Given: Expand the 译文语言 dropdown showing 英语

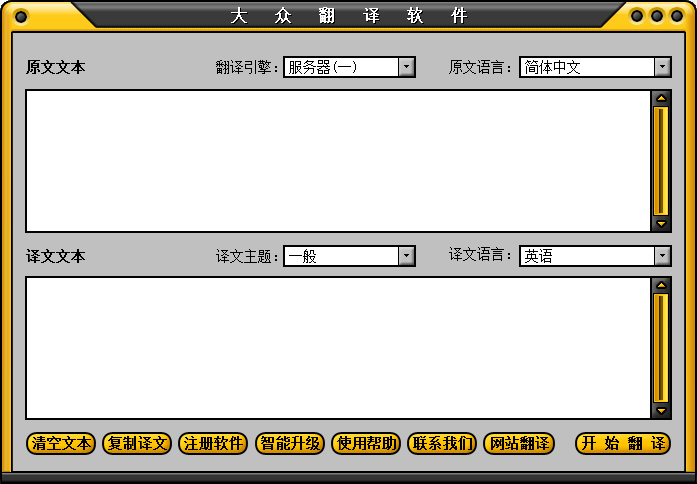Looking at the screenshot, I should pyautogui.click(x=595, y=256).
